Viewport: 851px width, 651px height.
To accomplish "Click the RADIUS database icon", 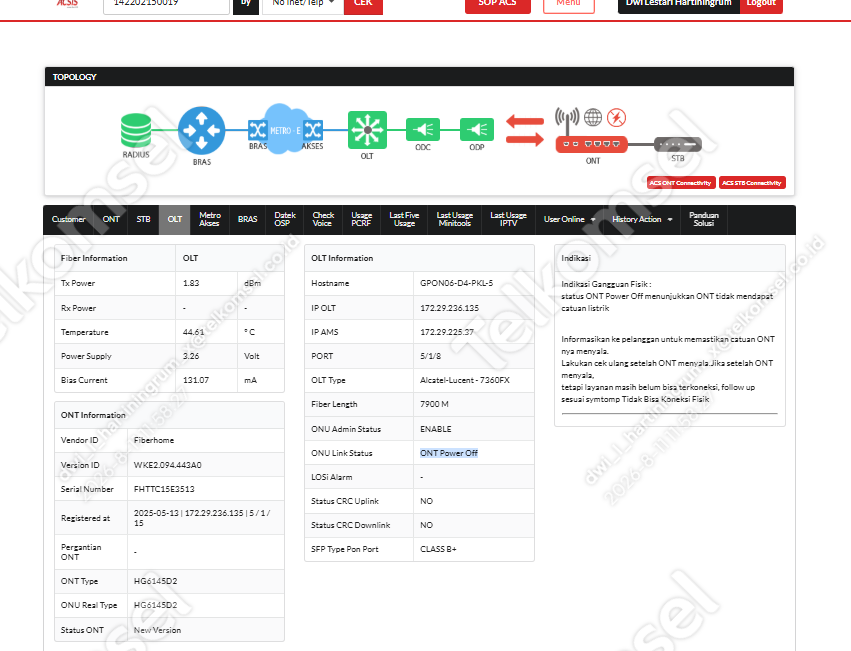I will [x=136, y=130].
